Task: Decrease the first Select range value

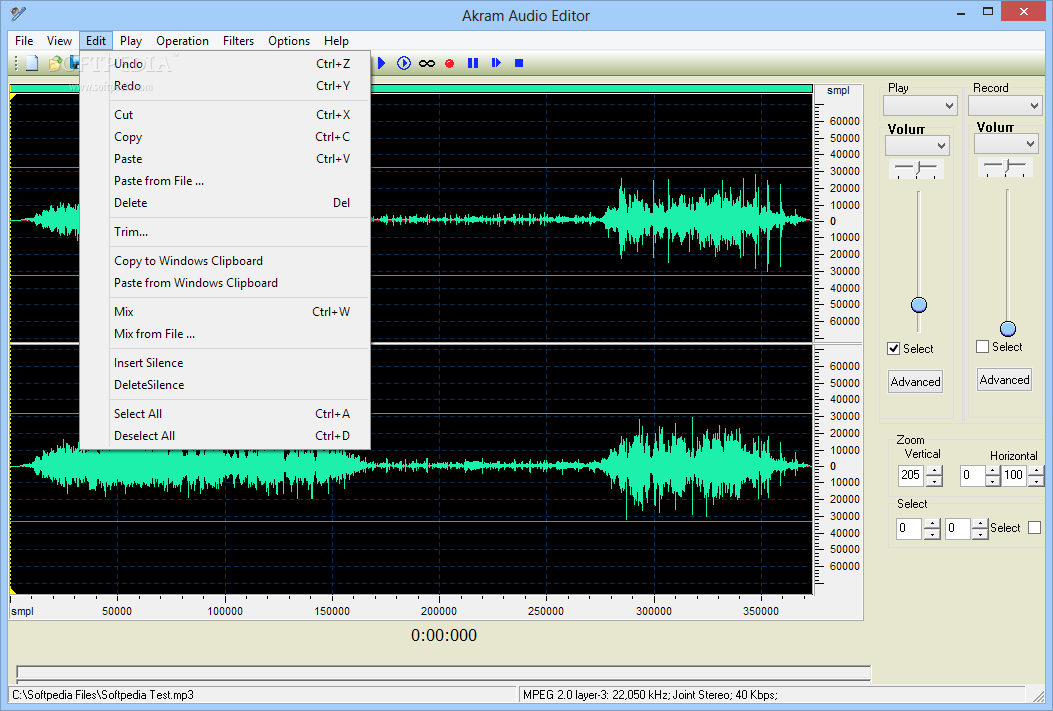Action: point(931,534)
